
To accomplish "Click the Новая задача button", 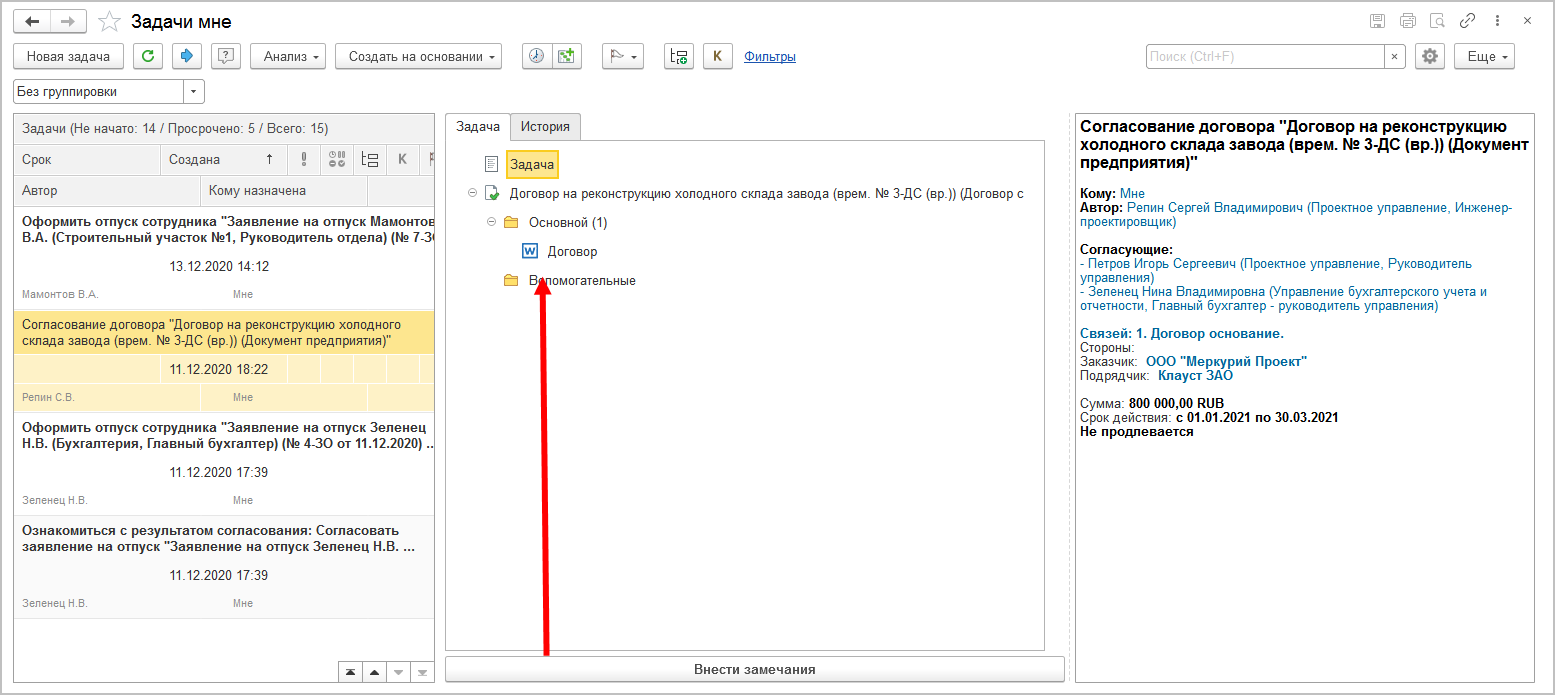I will [68, 56].
